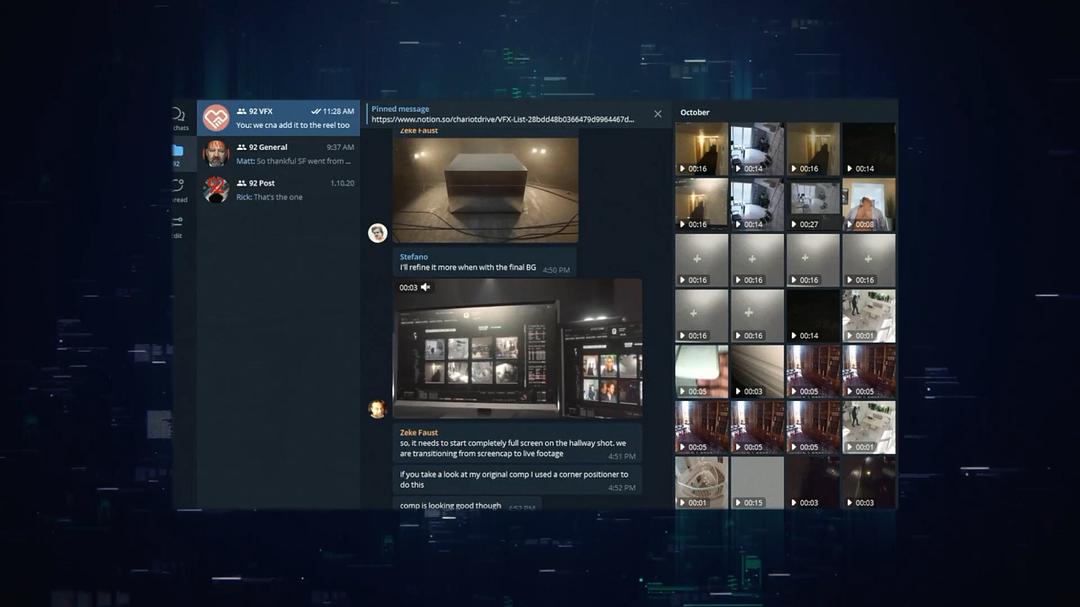This screenshot has width=1080, height=607.
Task: Open the pinned Notion VFX-List link
Action: [502, 119]
